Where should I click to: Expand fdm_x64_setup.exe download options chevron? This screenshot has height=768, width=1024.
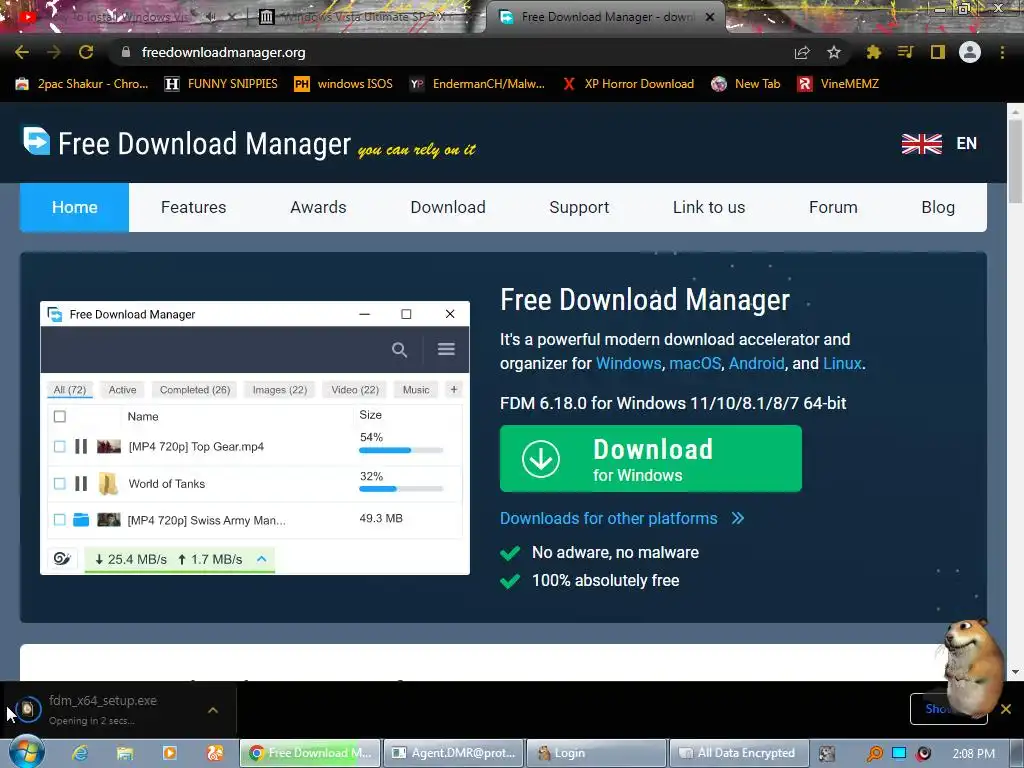[x=213, y=710]
